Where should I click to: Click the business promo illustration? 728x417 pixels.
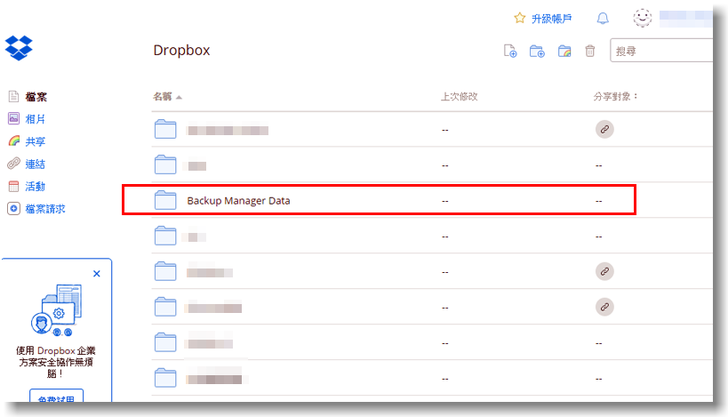56,310
